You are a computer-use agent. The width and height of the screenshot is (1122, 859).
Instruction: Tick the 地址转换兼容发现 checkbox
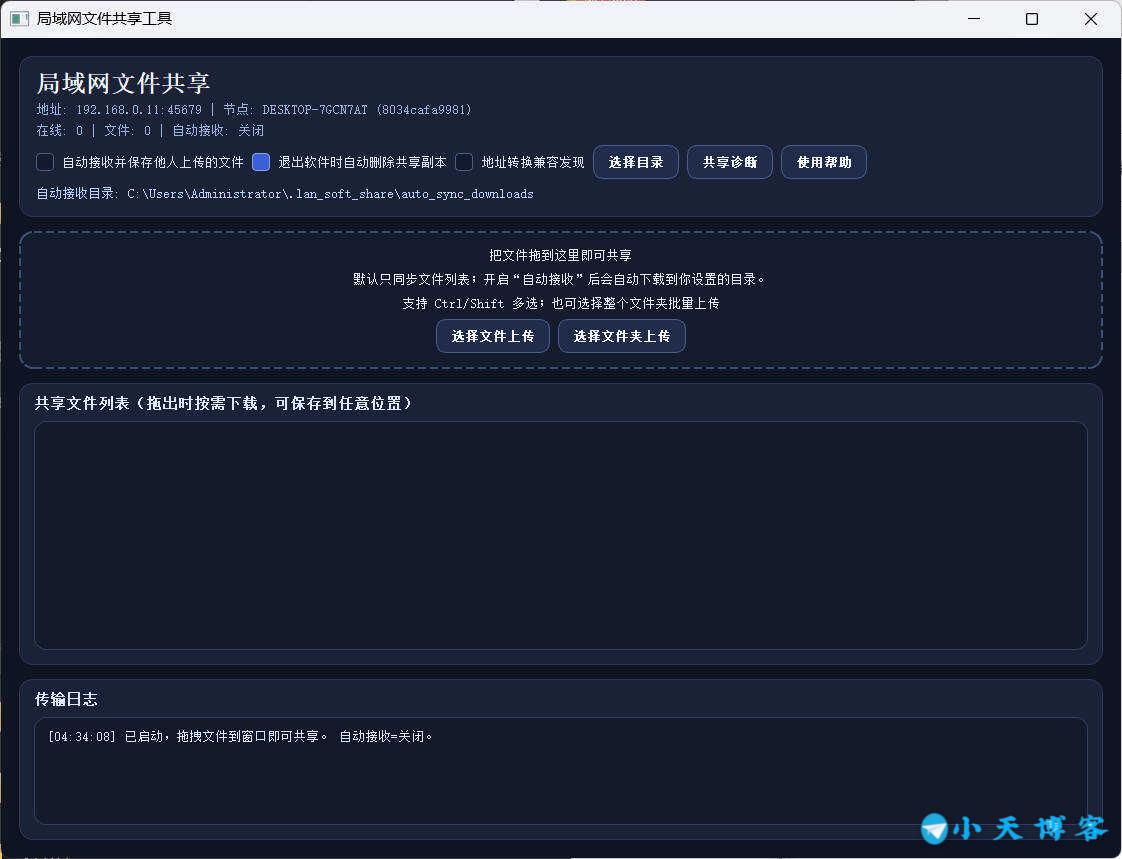coord(464,162)
